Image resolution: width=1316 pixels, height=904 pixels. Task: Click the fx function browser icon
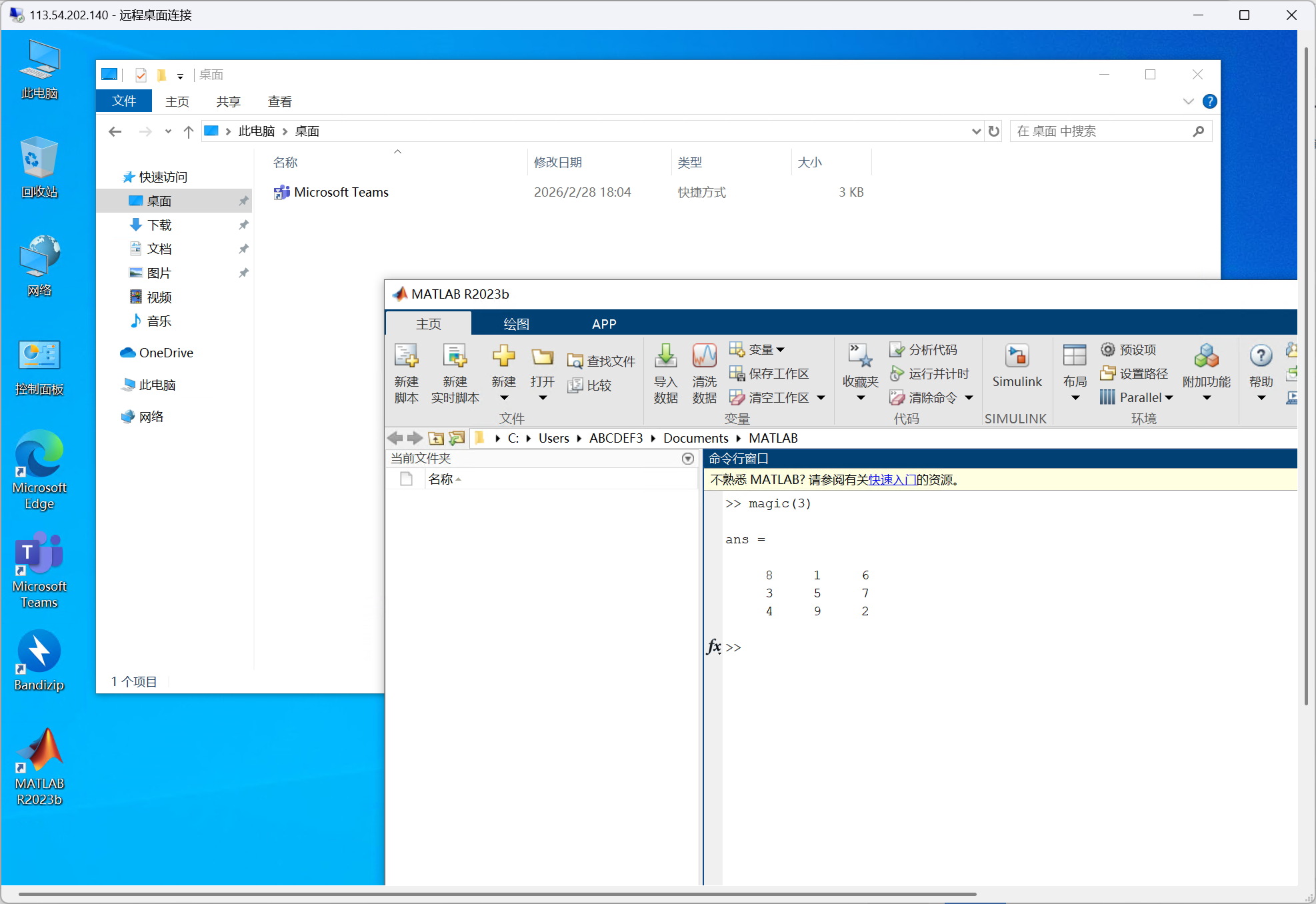click(713, 647)
